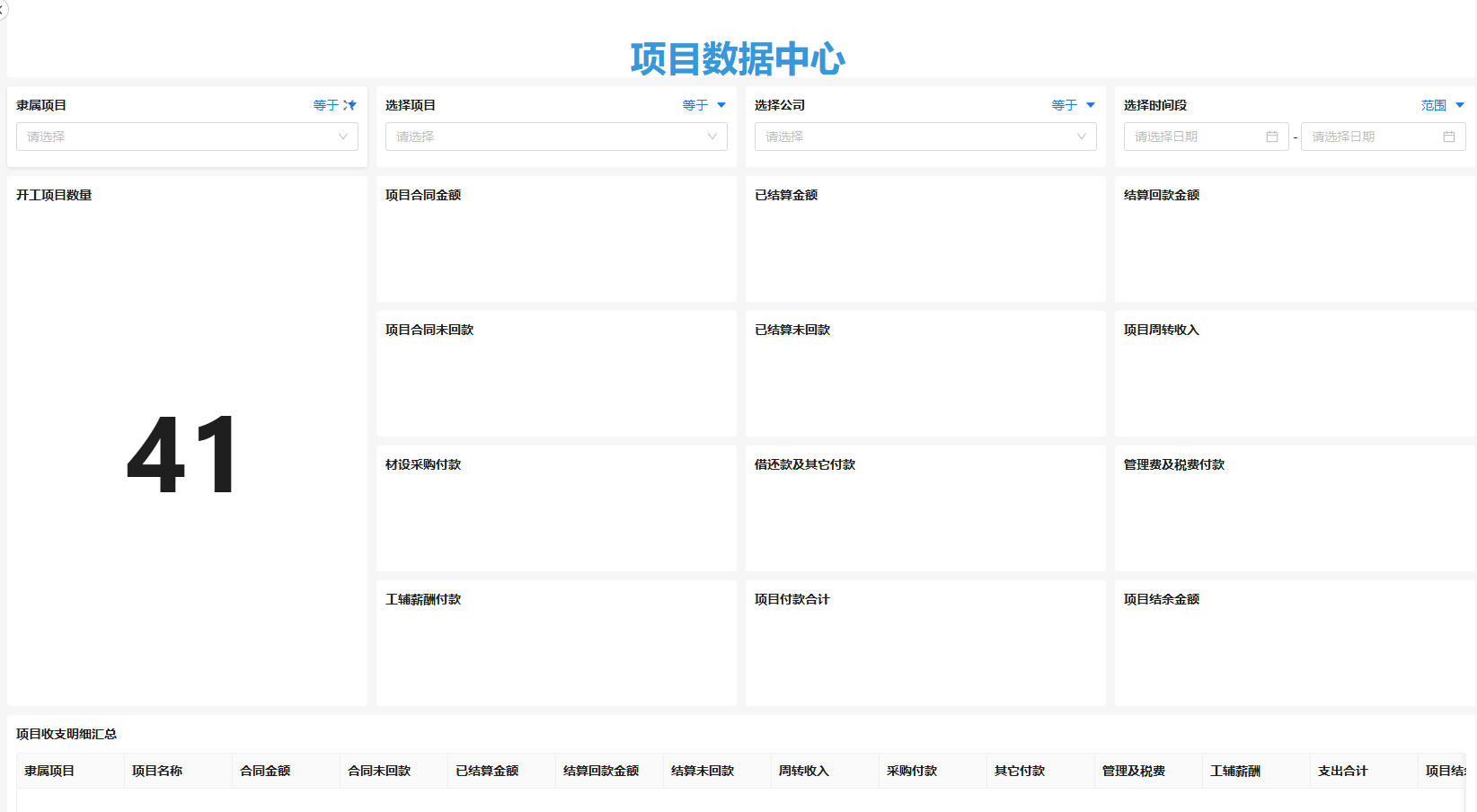Click the arrow icon beside 隶属项目 等于

349,105
